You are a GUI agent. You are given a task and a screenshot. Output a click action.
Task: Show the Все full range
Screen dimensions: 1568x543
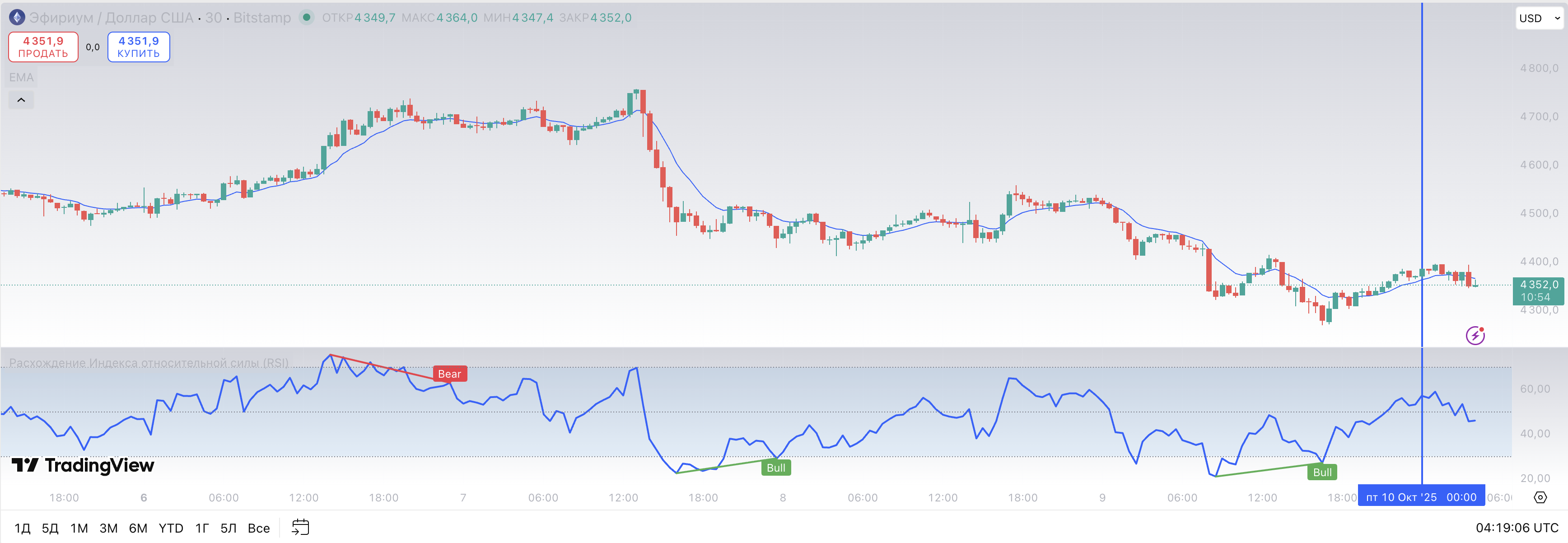(259, 528)
